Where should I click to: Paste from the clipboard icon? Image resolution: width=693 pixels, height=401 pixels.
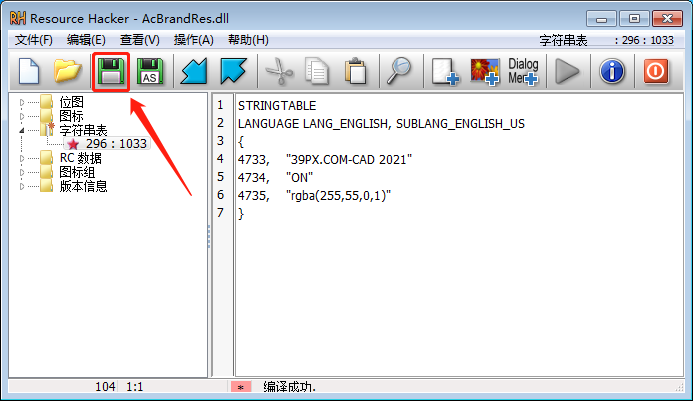tap(355, 71)
